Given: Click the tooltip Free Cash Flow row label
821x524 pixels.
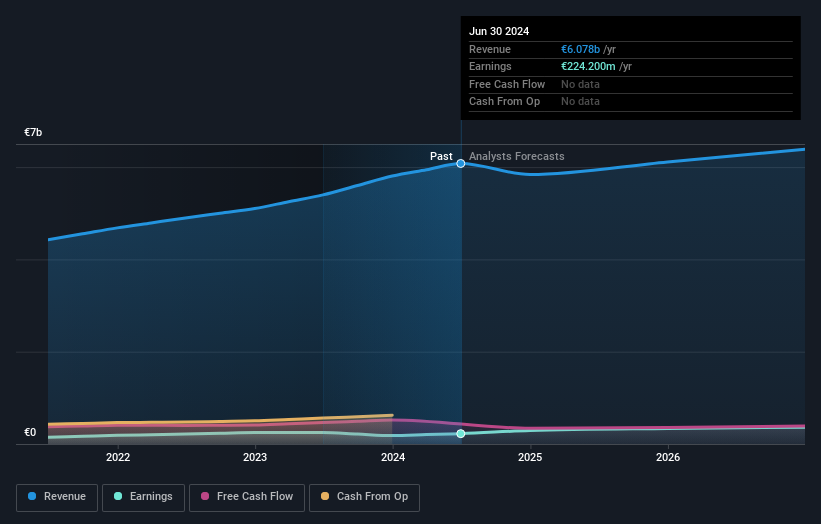Looking at the screenshot, I should click(507, 84).
